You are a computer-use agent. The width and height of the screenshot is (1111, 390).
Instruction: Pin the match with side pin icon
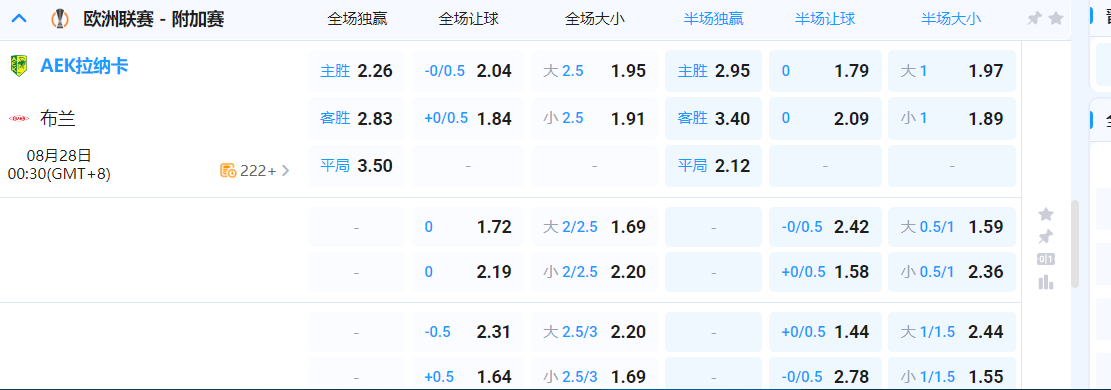click(1046, 237)
